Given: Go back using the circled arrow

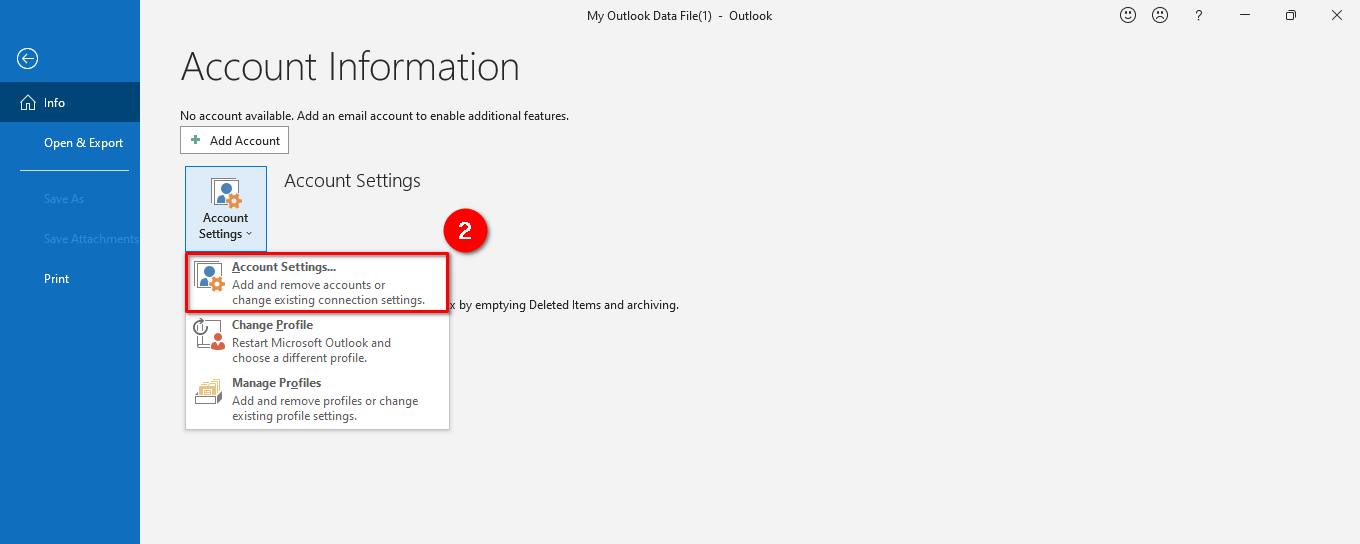Looking at the screenshot, I should (x=28, y=59).
